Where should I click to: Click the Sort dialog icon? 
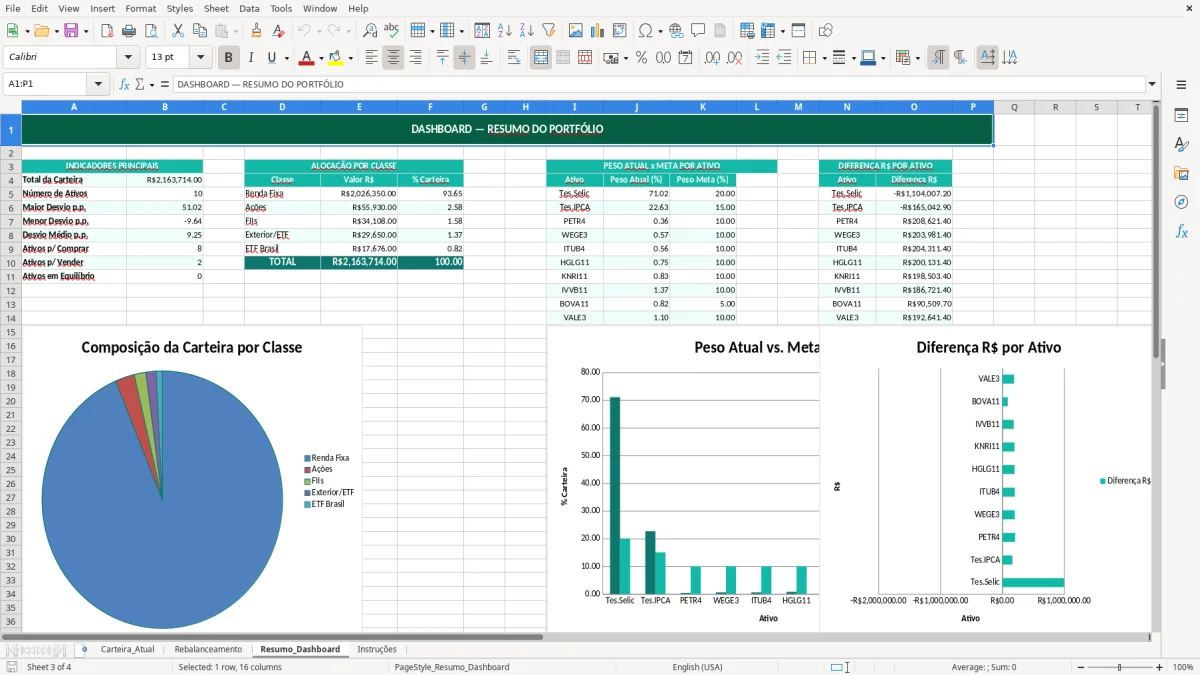pyautogui.click(x=482, y=31)
